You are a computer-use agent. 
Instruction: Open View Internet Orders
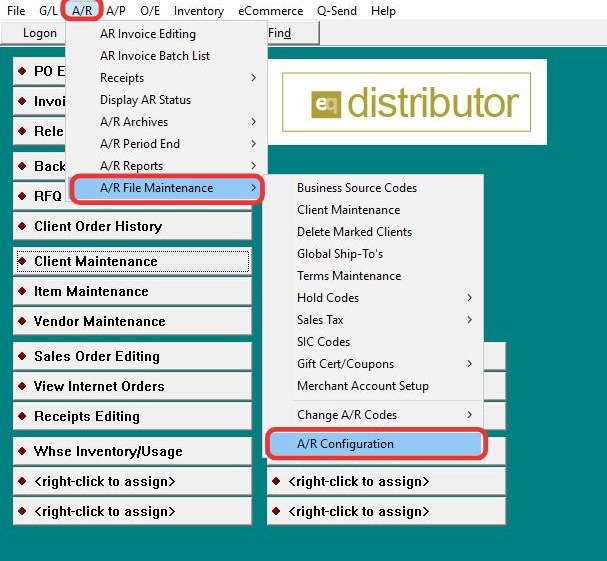[132, 386]
